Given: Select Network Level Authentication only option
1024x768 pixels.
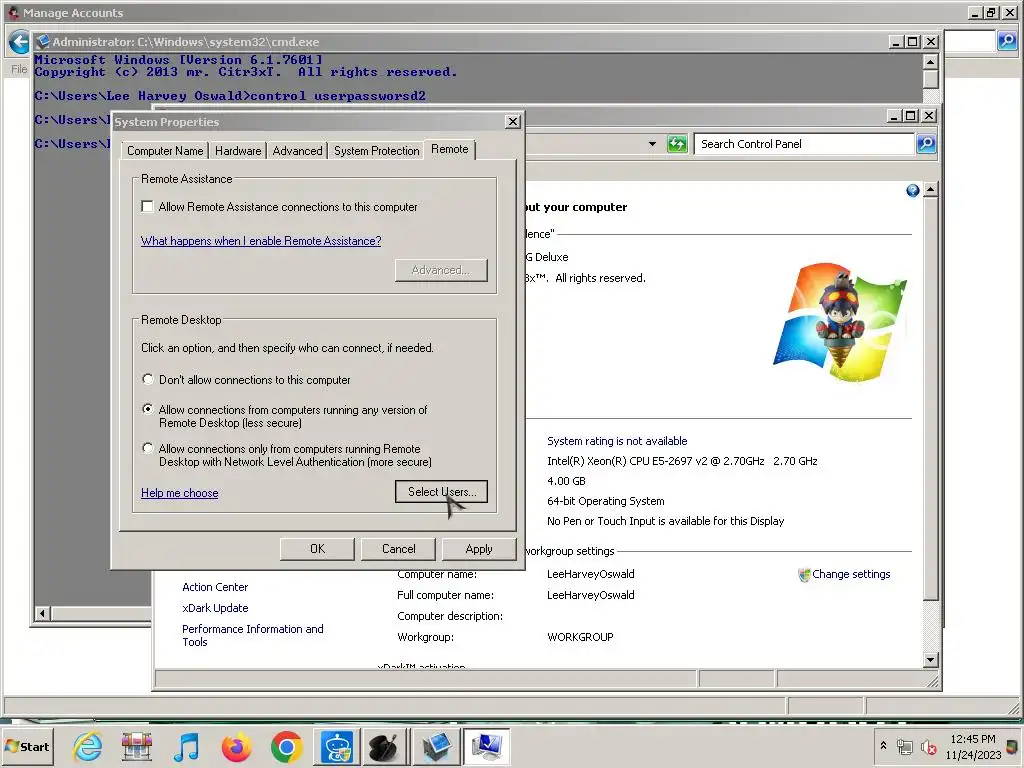Looking at the screenshot, I should point(148,449).
